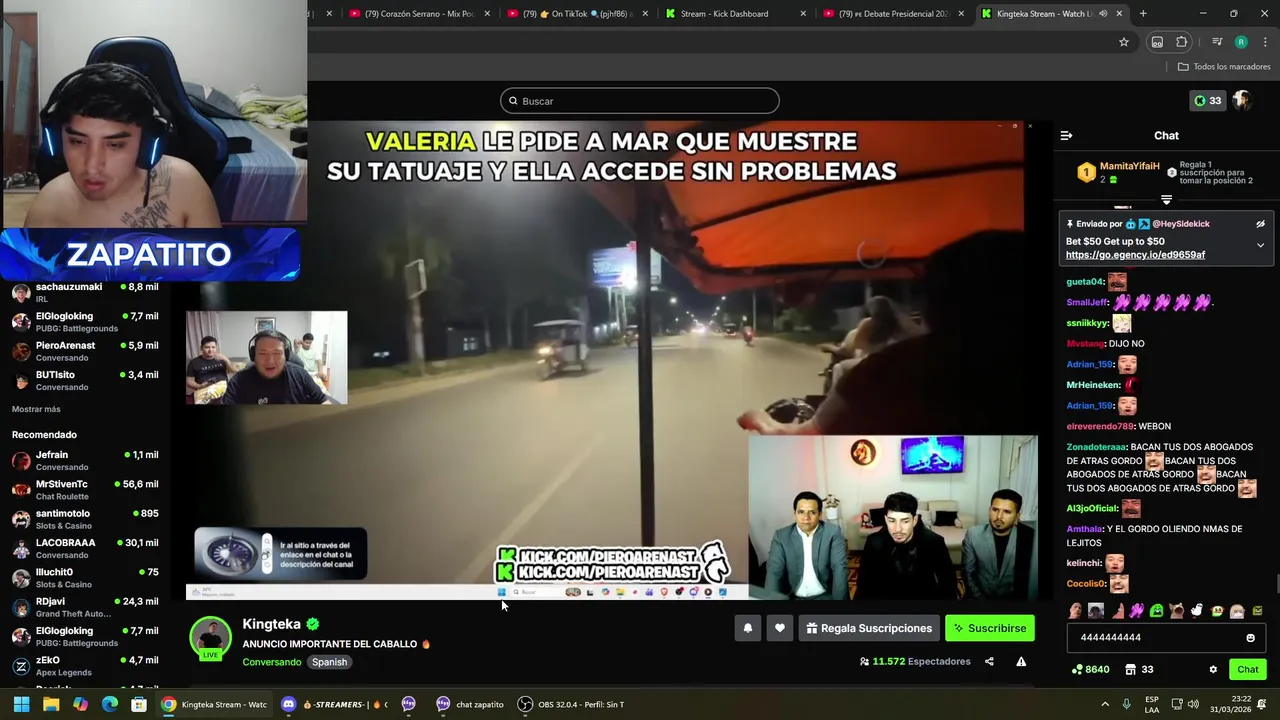Toggle the microphone icon in system tray
This screenshot has height=720, width=1280.
pos(1126,704)
